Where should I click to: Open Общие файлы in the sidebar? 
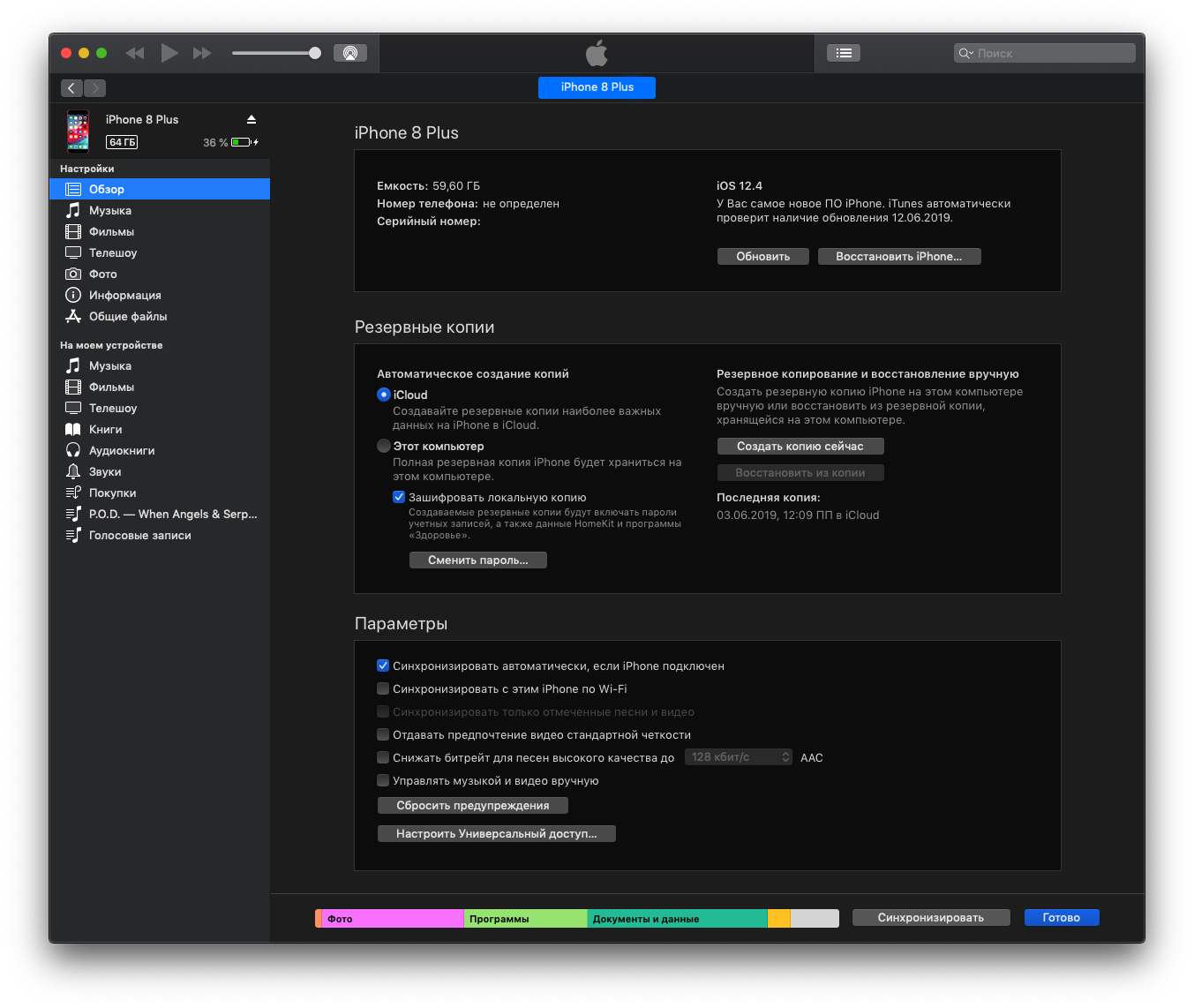[127, 316]
